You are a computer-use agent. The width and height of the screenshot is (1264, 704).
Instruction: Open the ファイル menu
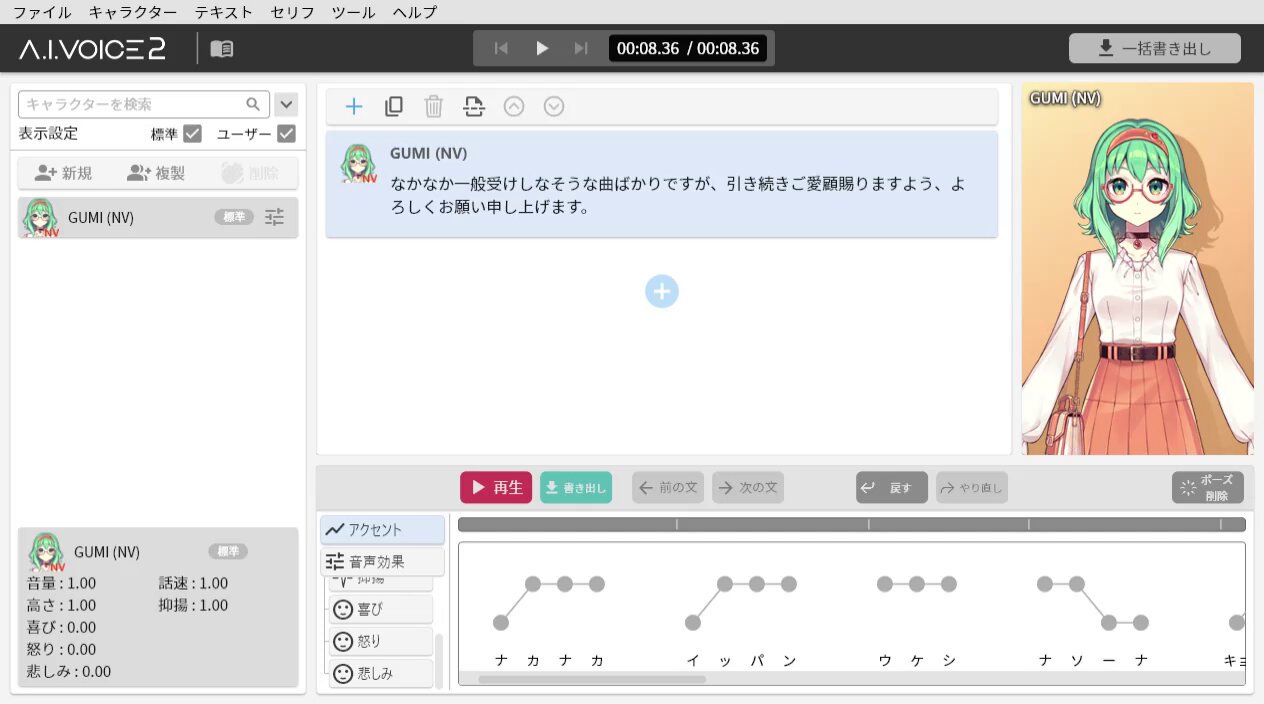(42, 13)
